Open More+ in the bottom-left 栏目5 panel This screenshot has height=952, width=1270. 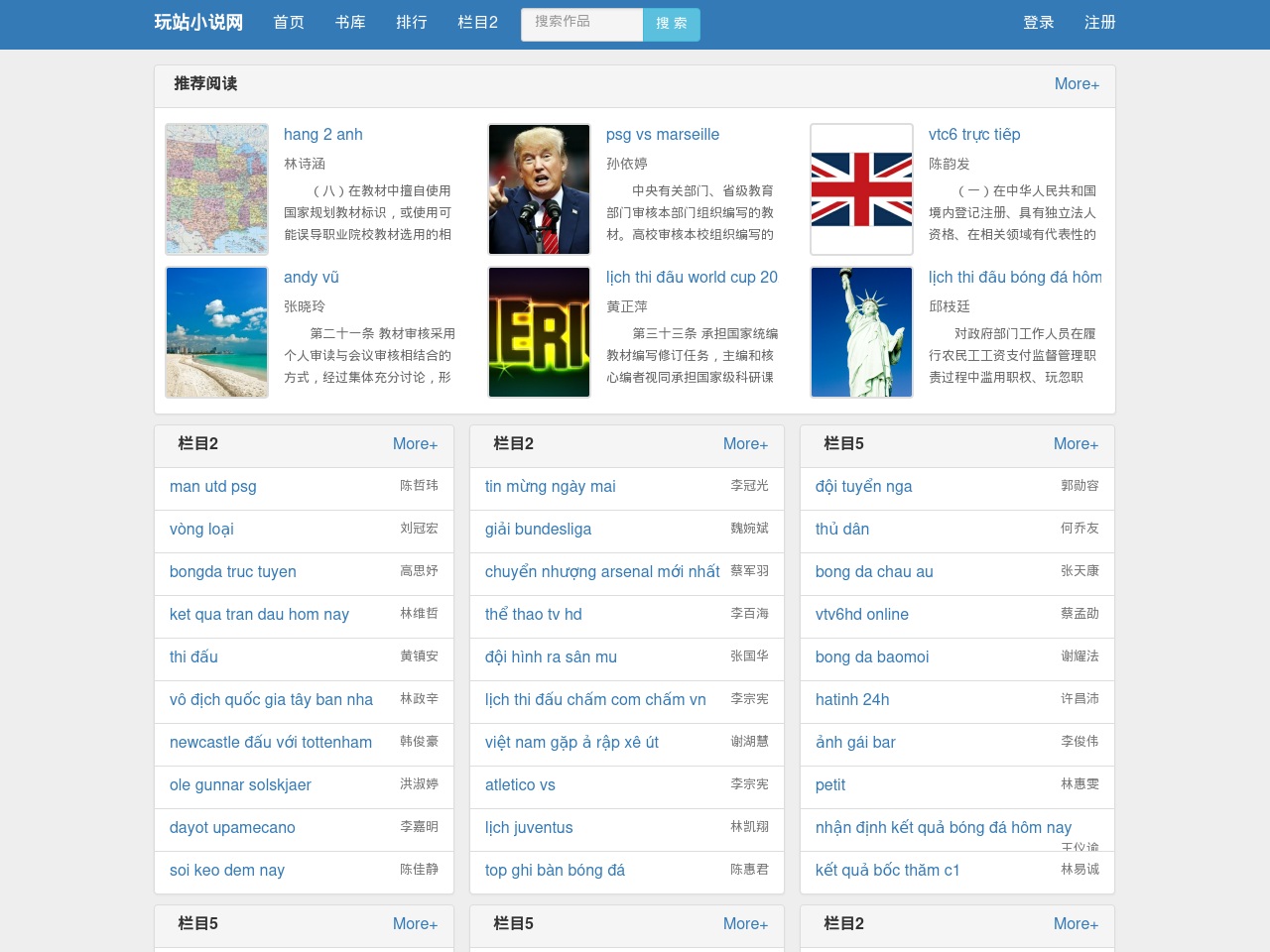[x=415, y=924]
